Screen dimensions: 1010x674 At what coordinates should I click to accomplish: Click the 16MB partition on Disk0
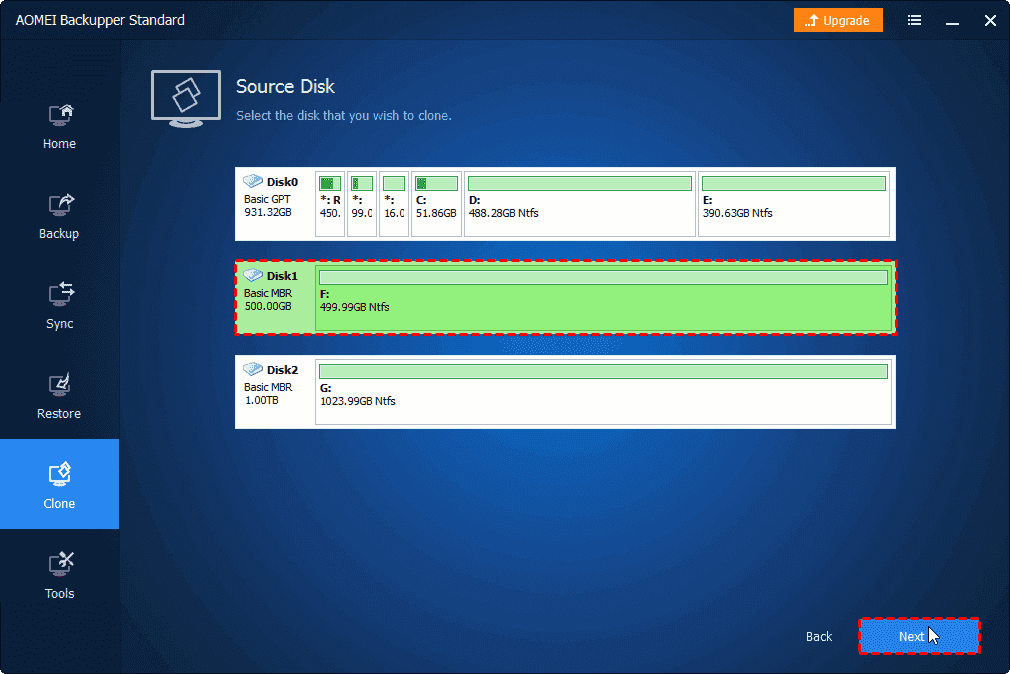tap(394, 204)
